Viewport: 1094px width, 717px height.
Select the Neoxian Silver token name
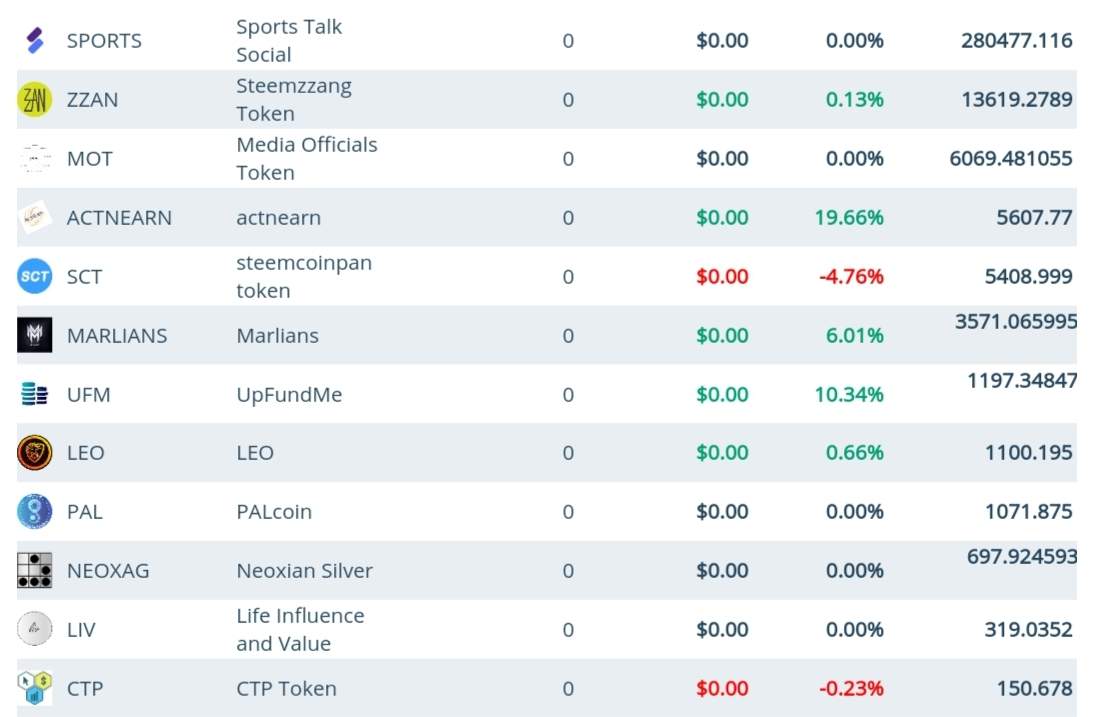click(304, 571)
